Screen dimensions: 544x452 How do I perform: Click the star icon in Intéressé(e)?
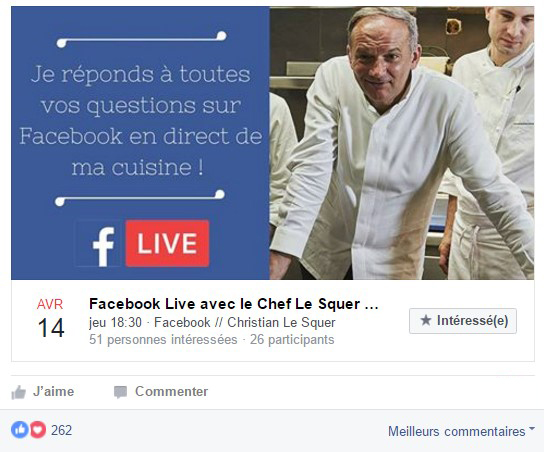(x=426, y=320)
